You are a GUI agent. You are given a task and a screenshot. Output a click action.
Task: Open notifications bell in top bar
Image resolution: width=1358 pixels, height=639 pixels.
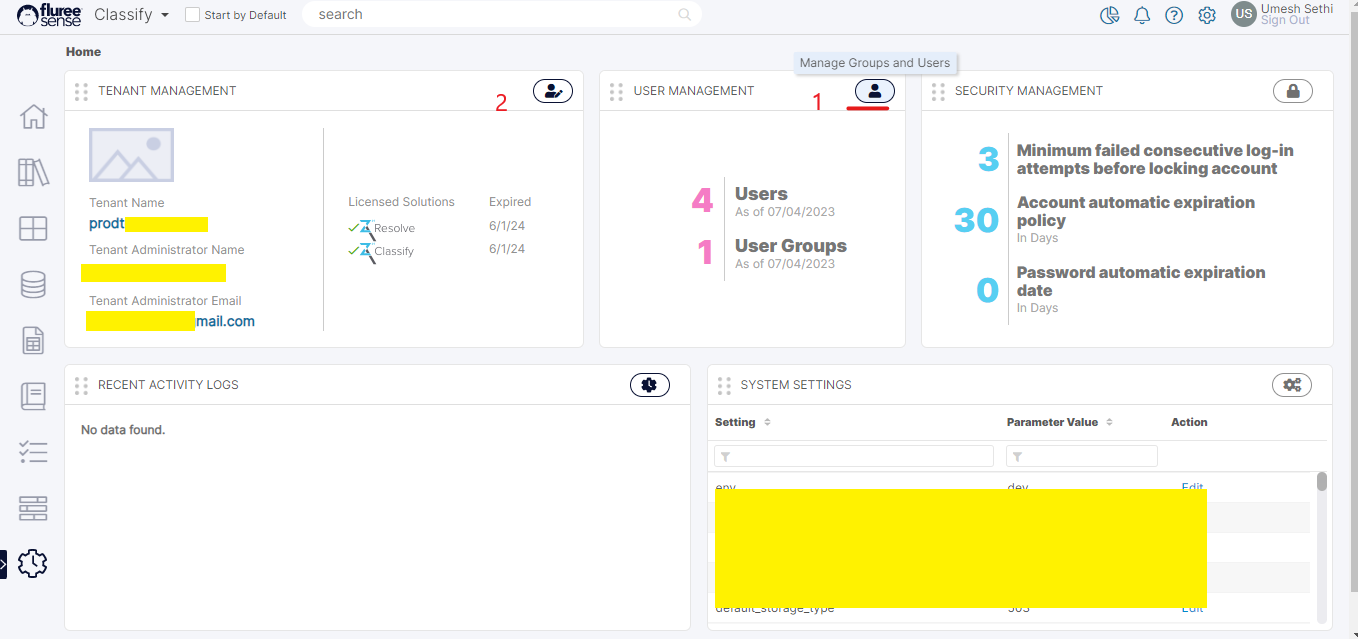coord(1141,15)
